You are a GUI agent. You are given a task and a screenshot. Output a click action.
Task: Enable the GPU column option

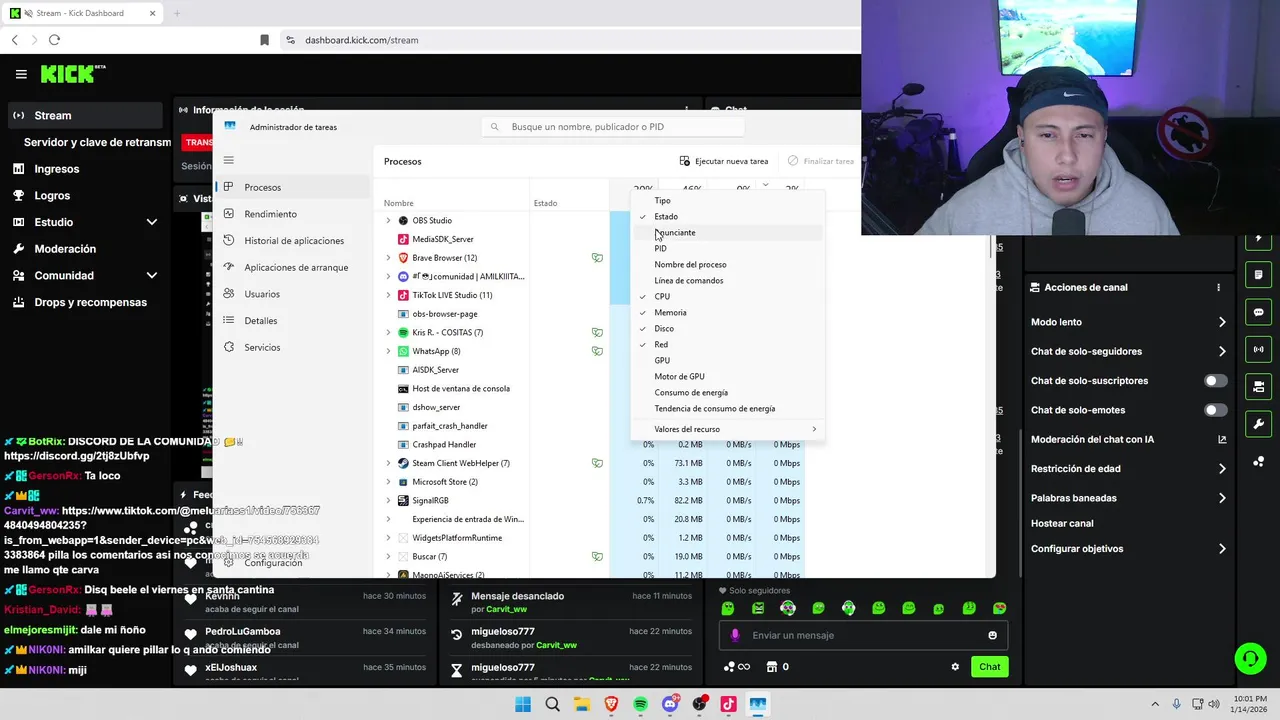pyautogui.click(x=727, y=361)
